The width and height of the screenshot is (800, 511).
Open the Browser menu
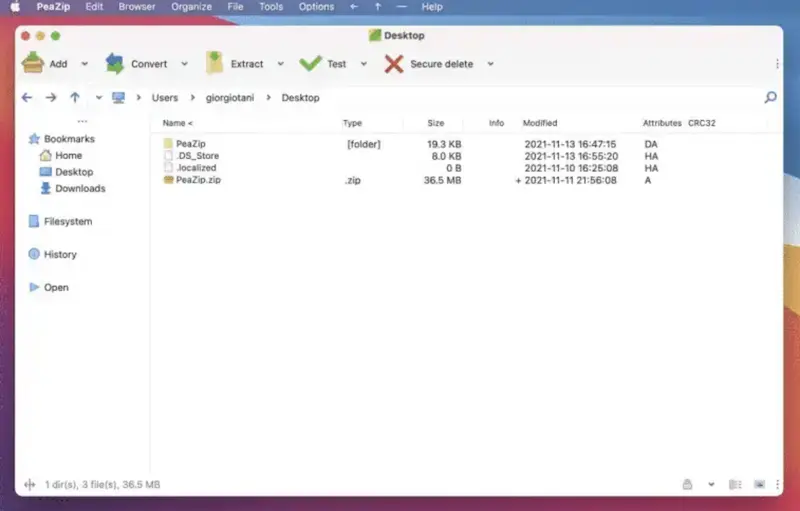point(137,7)
